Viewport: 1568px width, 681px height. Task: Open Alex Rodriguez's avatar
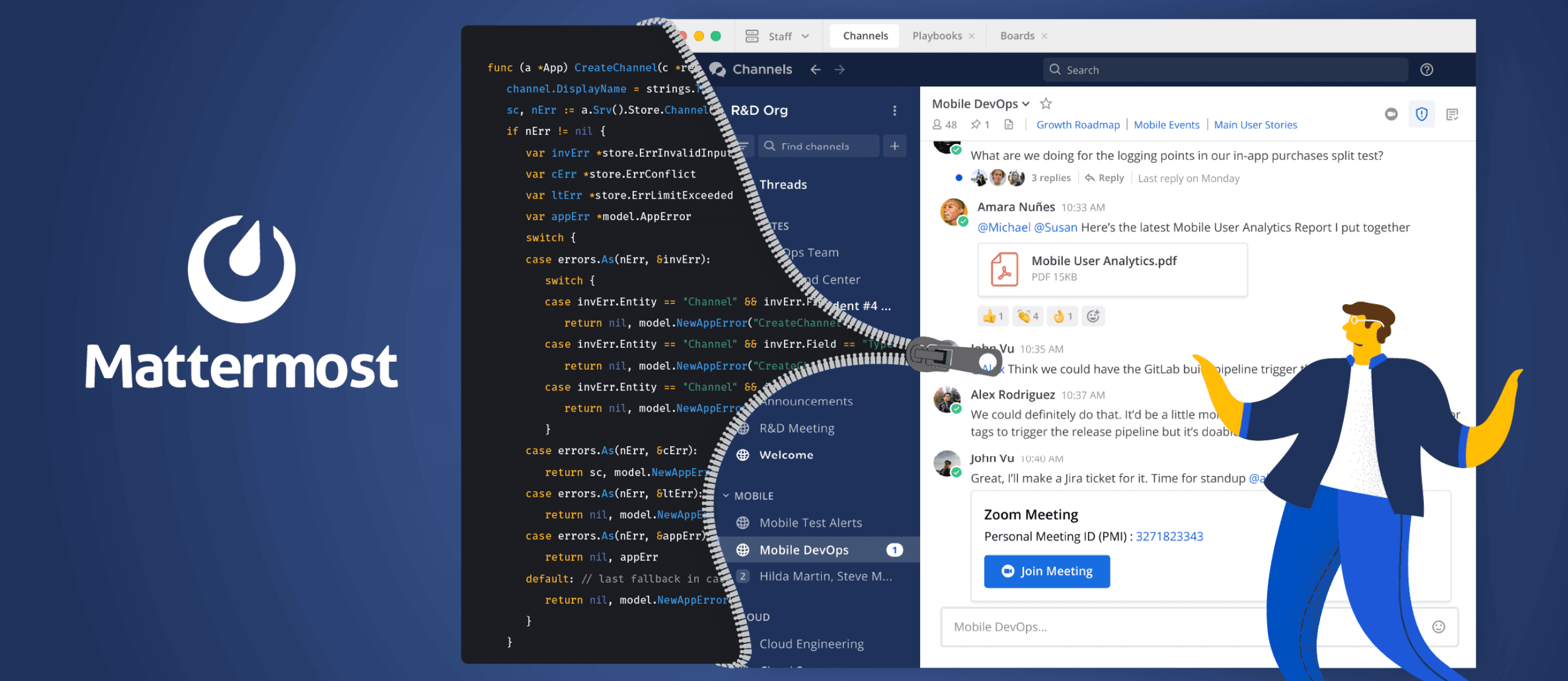point(946,399)
